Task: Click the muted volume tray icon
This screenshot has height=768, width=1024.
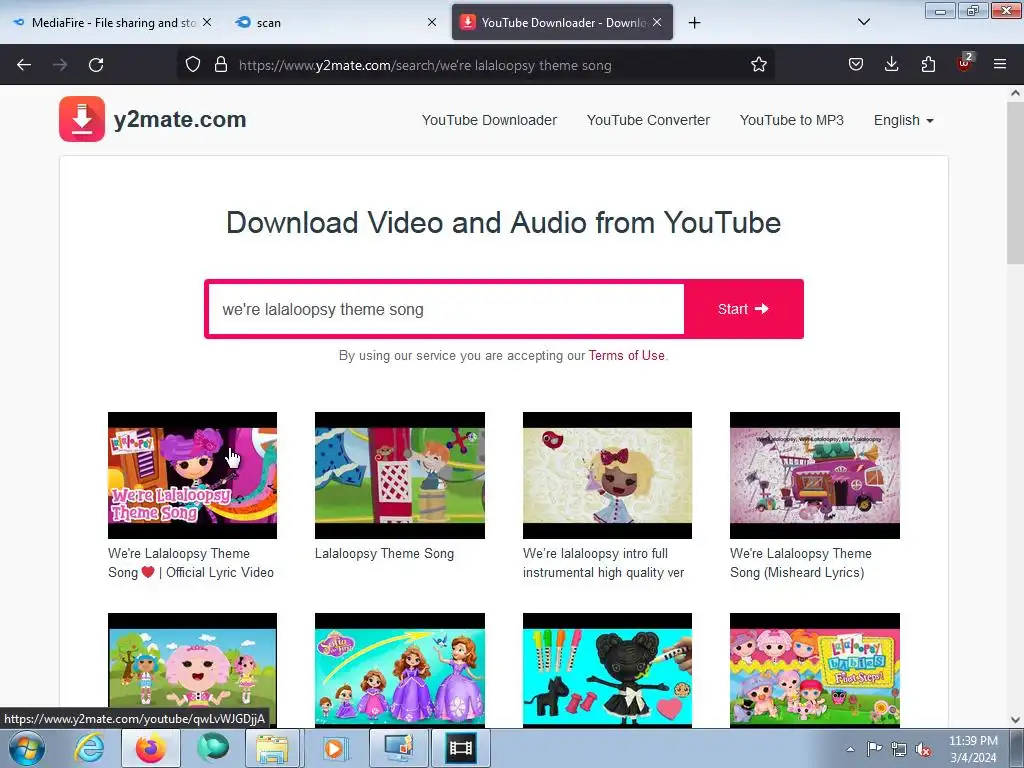Action: [923, 749]
